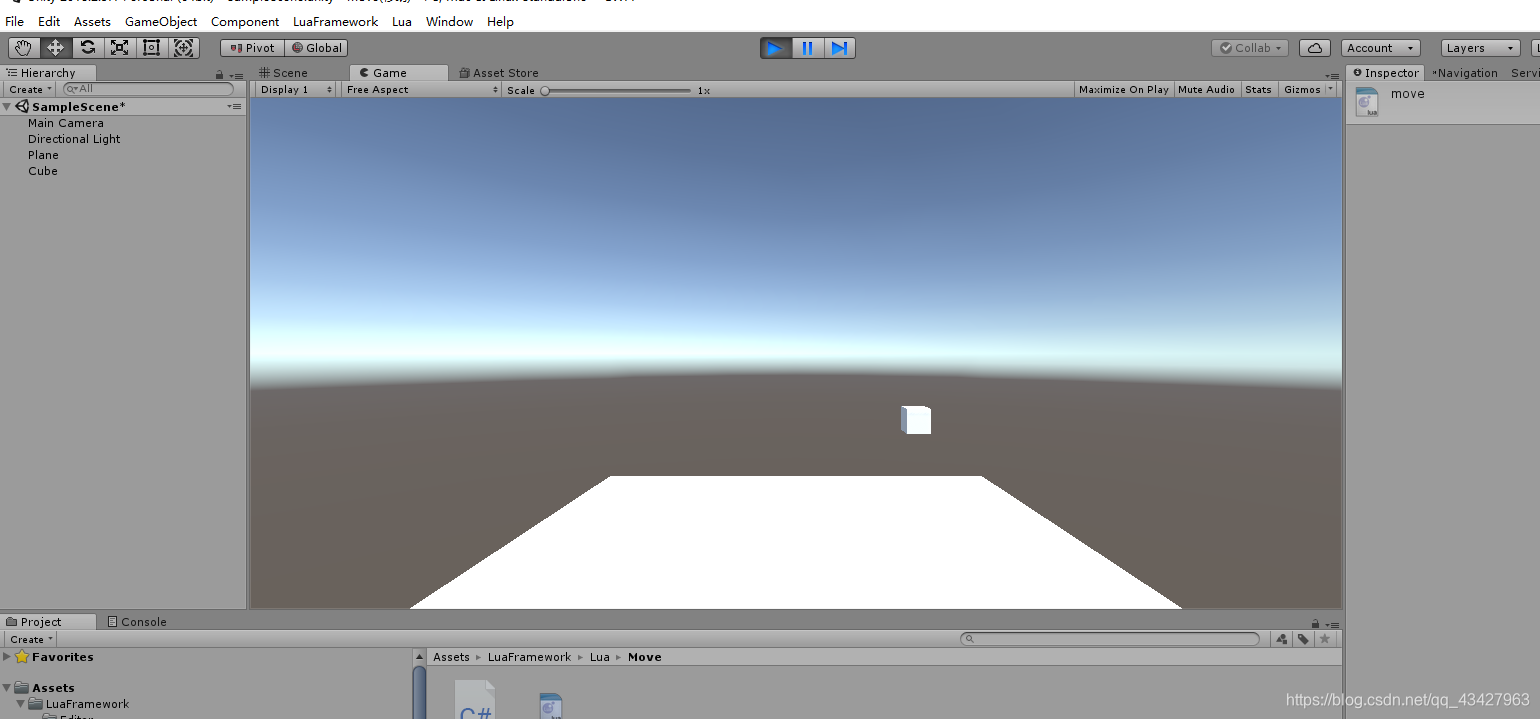The height and width of the screenshot is (719, 1540).
Task: Select the combined Transform tool
Action: [x=184, y=48]
